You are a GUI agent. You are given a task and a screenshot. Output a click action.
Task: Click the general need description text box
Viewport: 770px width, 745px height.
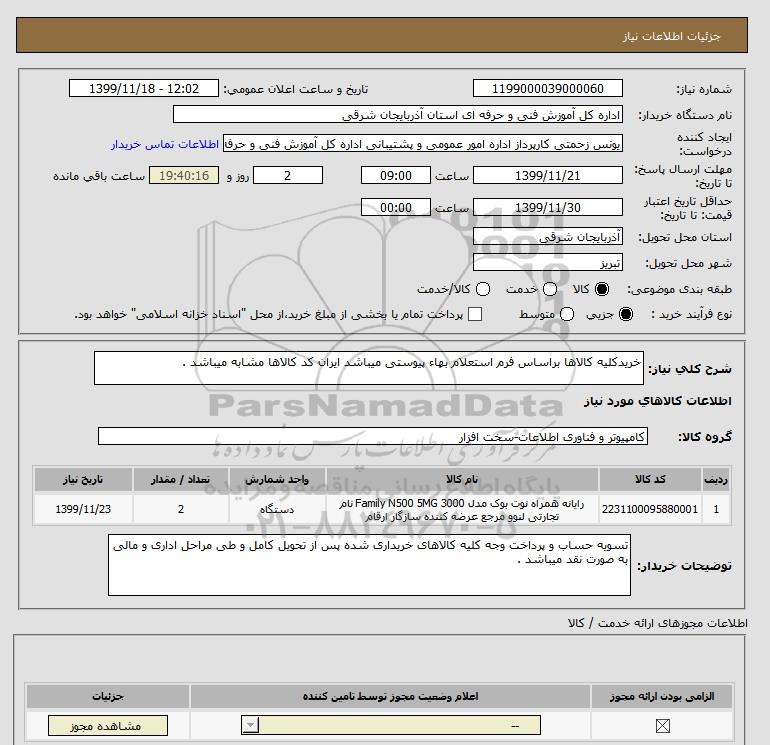(369, 368)
